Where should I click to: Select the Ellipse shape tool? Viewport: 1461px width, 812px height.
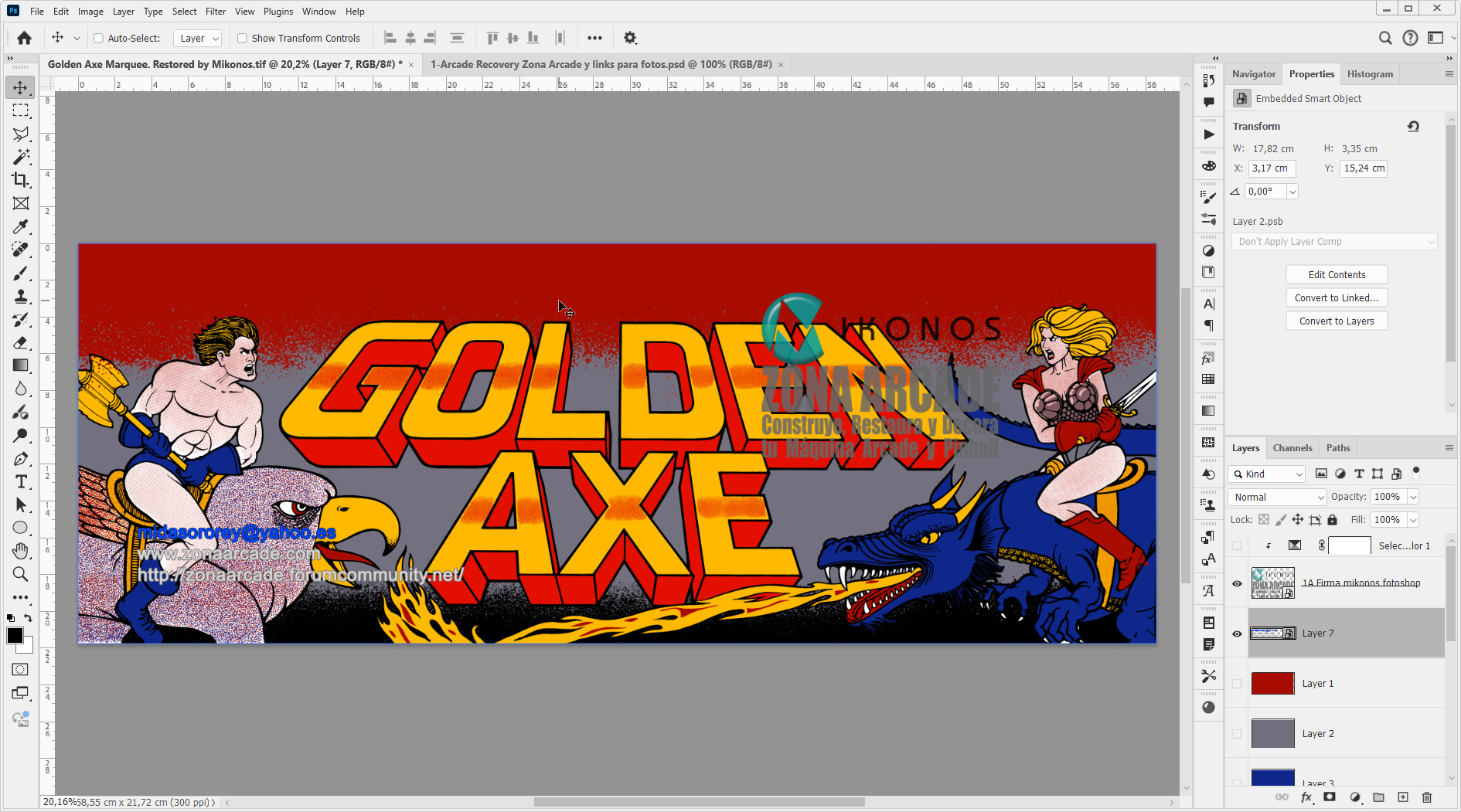point(20,528)
